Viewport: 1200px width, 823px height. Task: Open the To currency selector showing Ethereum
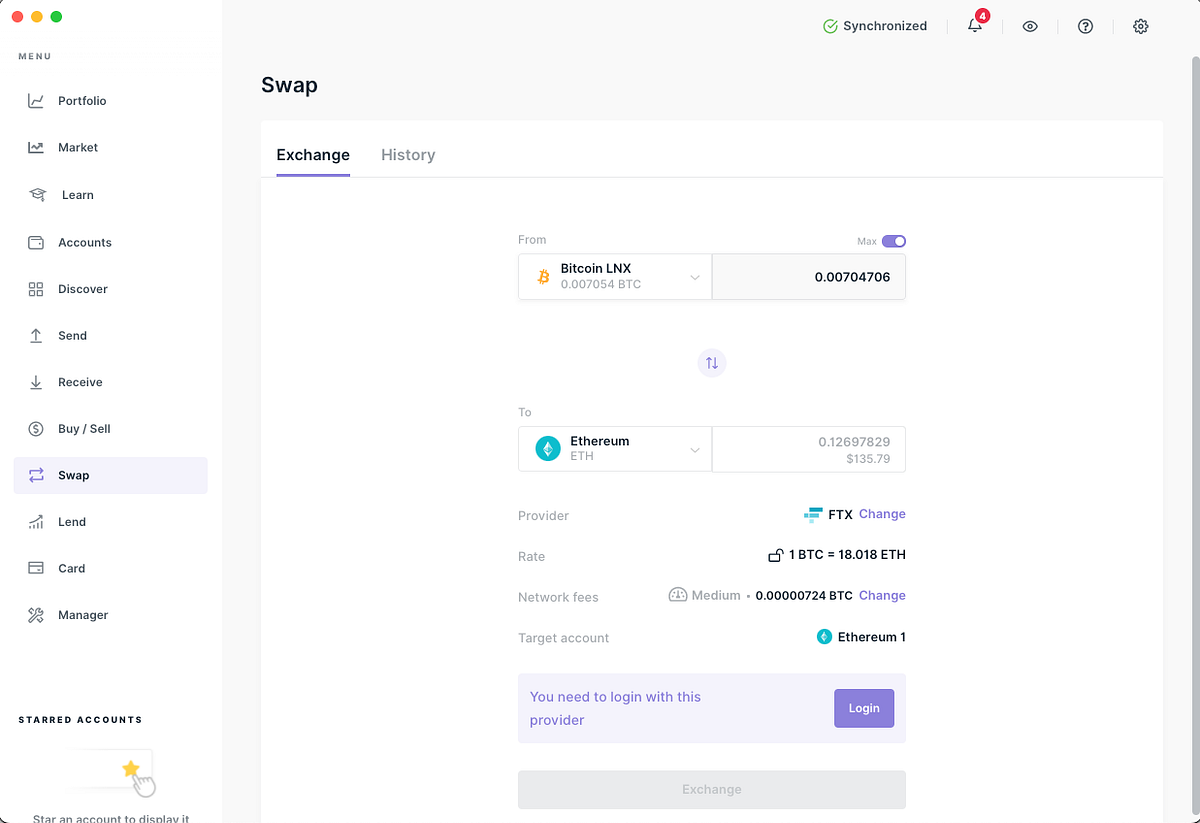[x=614, y=448]
